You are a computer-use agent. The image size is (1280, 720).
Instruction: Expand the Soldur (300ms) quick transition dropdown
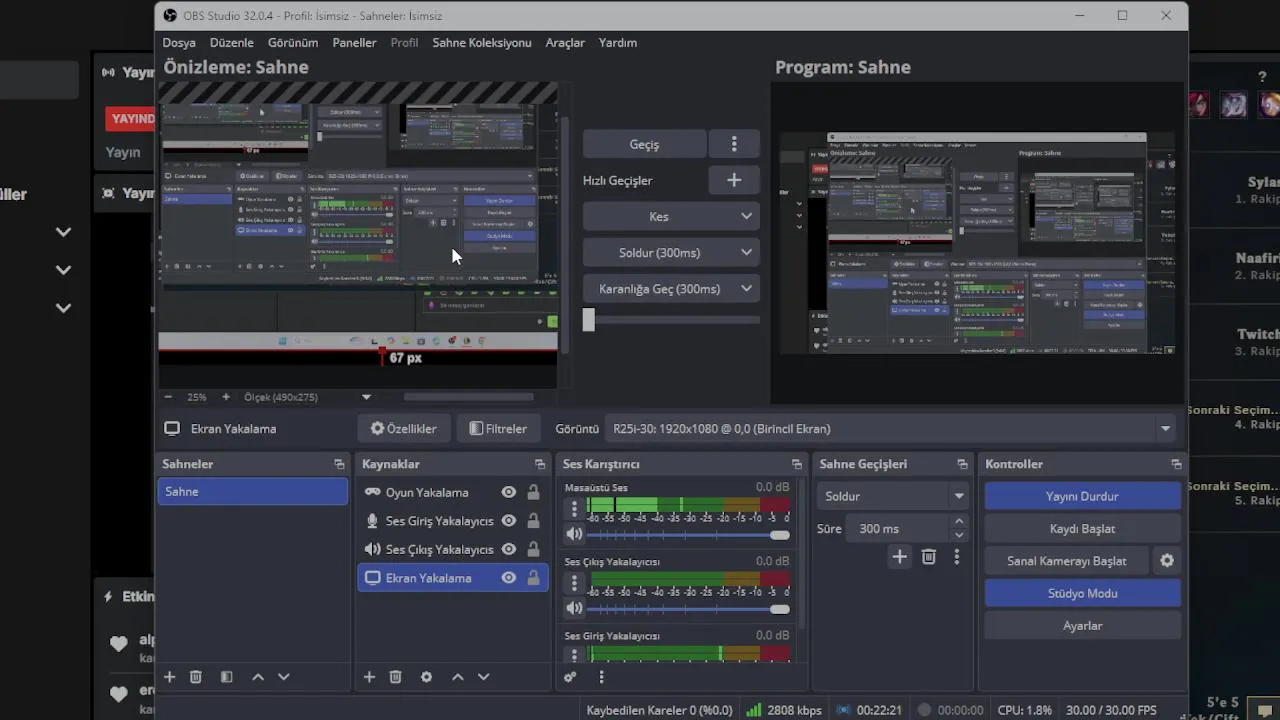pyautogui.click(x=746, y=252)
